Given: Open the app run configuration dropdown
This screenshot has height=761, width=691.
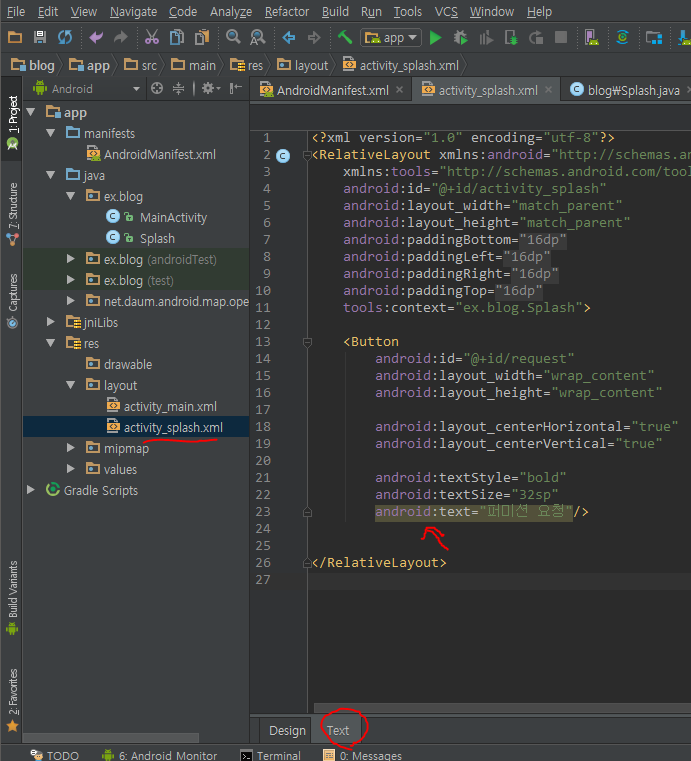Looking at the screenshot, I should pos(391,38).
